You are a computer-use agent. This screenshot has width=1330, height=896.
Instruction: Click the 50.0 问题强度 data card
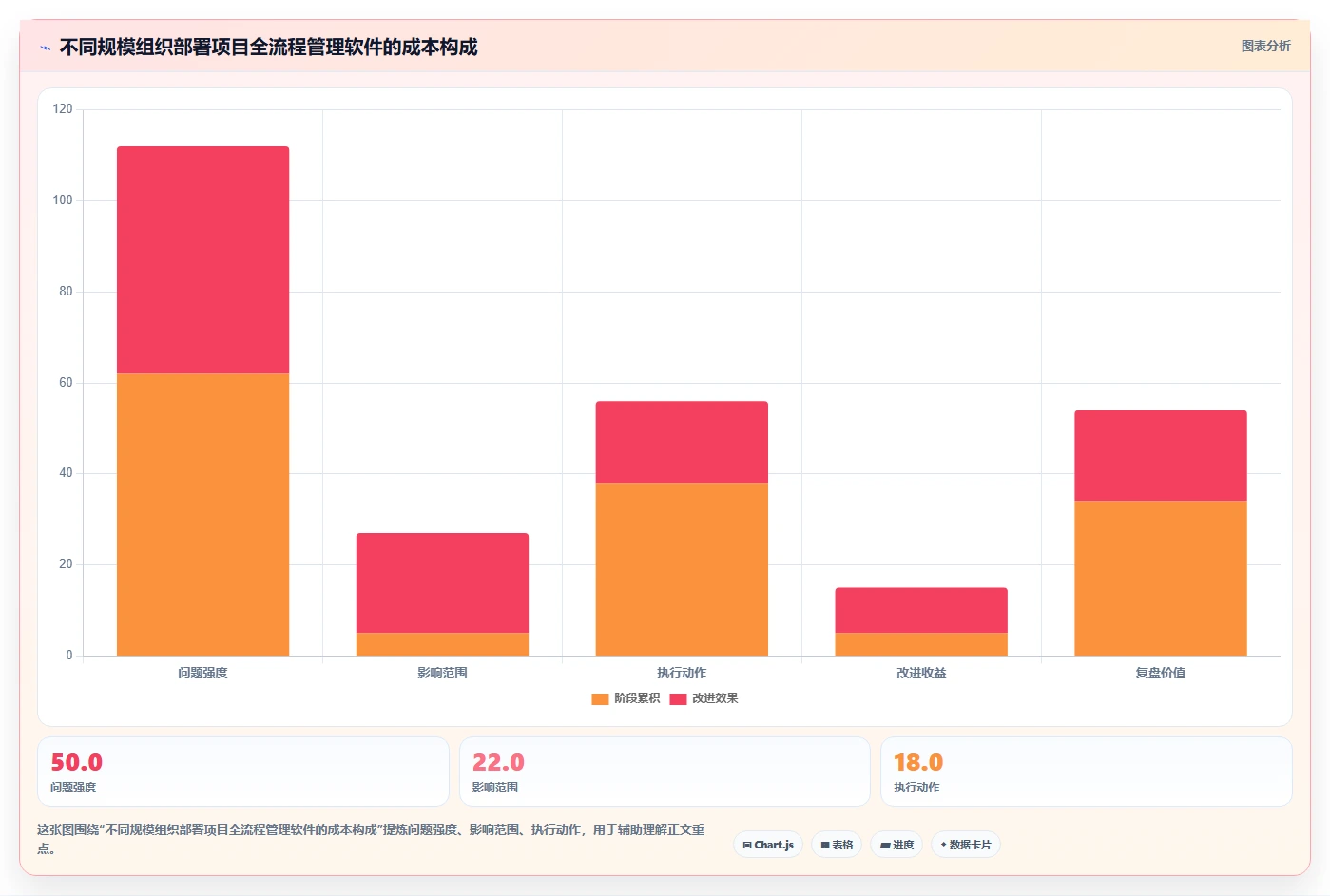[243, 772]
